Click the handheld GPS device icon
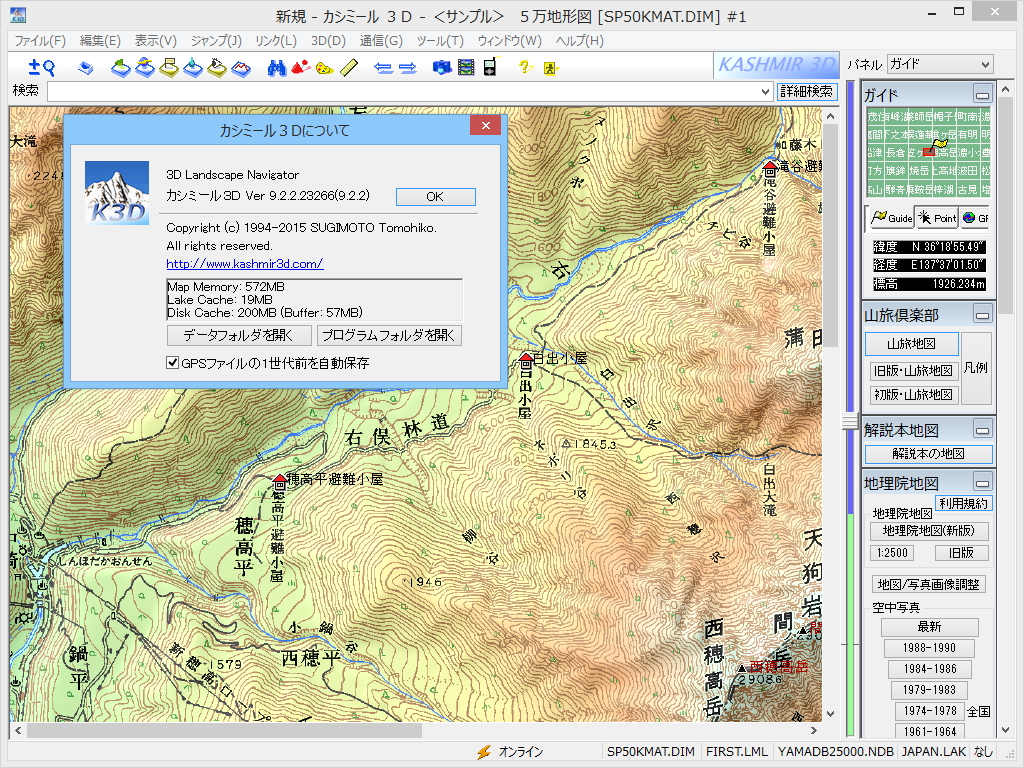 coord(489,67)
